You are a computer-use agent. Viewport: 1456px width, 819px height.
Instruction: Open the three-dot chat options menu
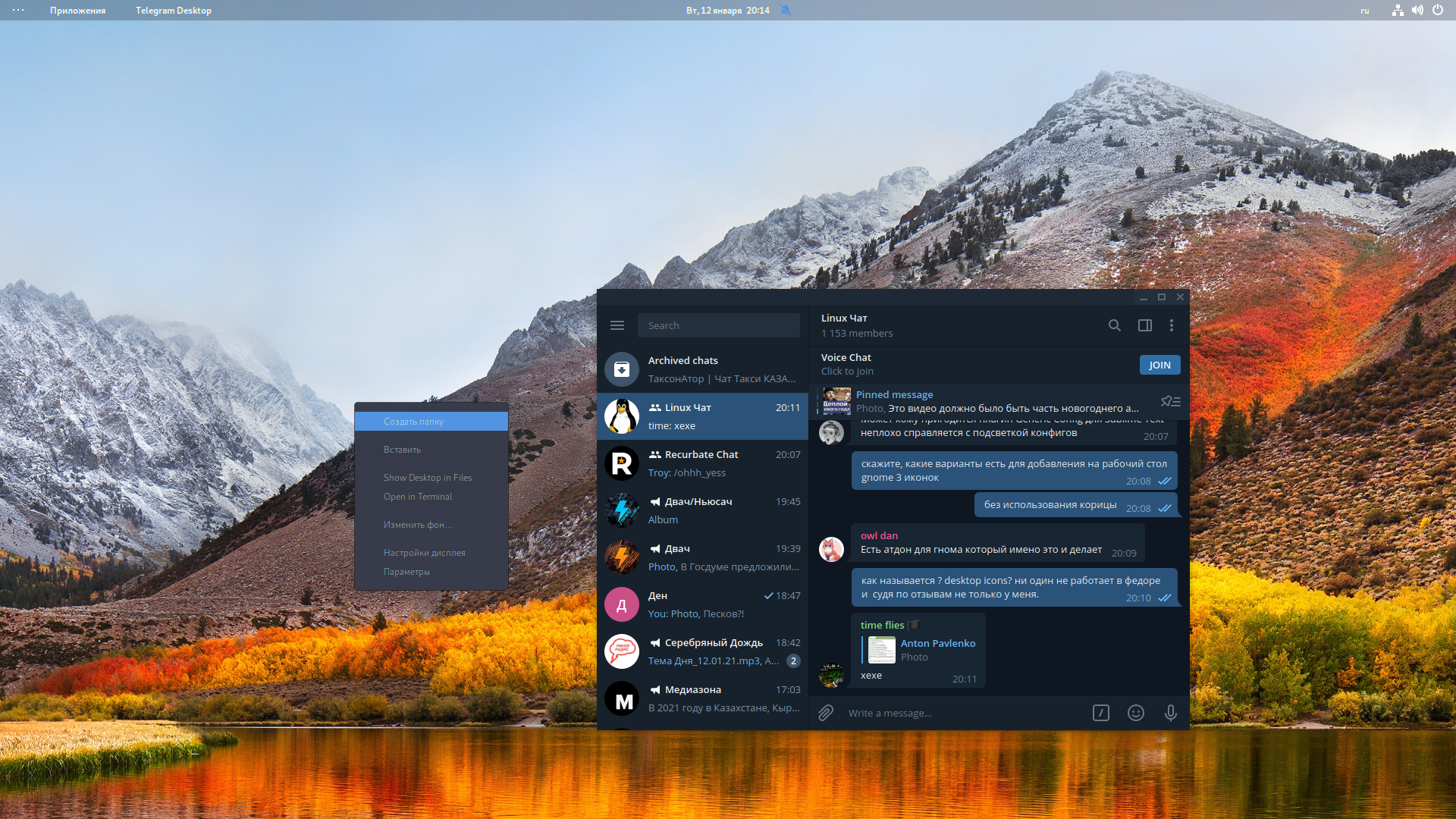click(1172, 325)
